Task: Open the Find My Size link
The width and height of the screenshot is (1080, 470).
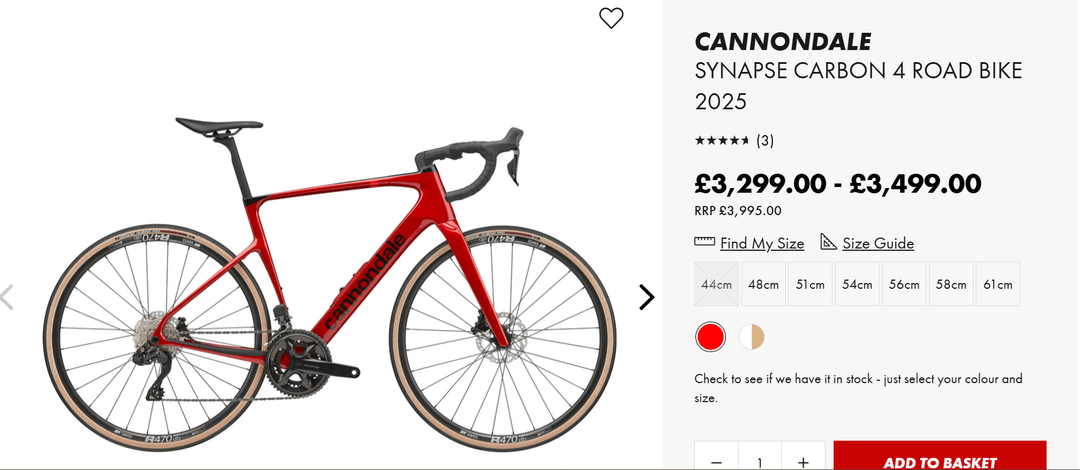Action: (x=762, y=243)
